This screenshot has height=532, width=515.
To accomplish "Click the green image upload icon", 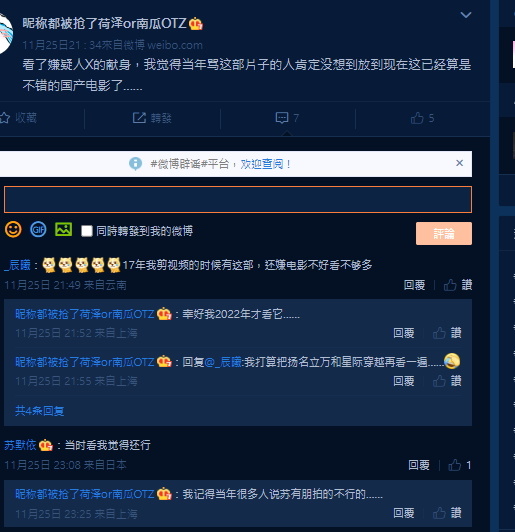I will 63,229.
